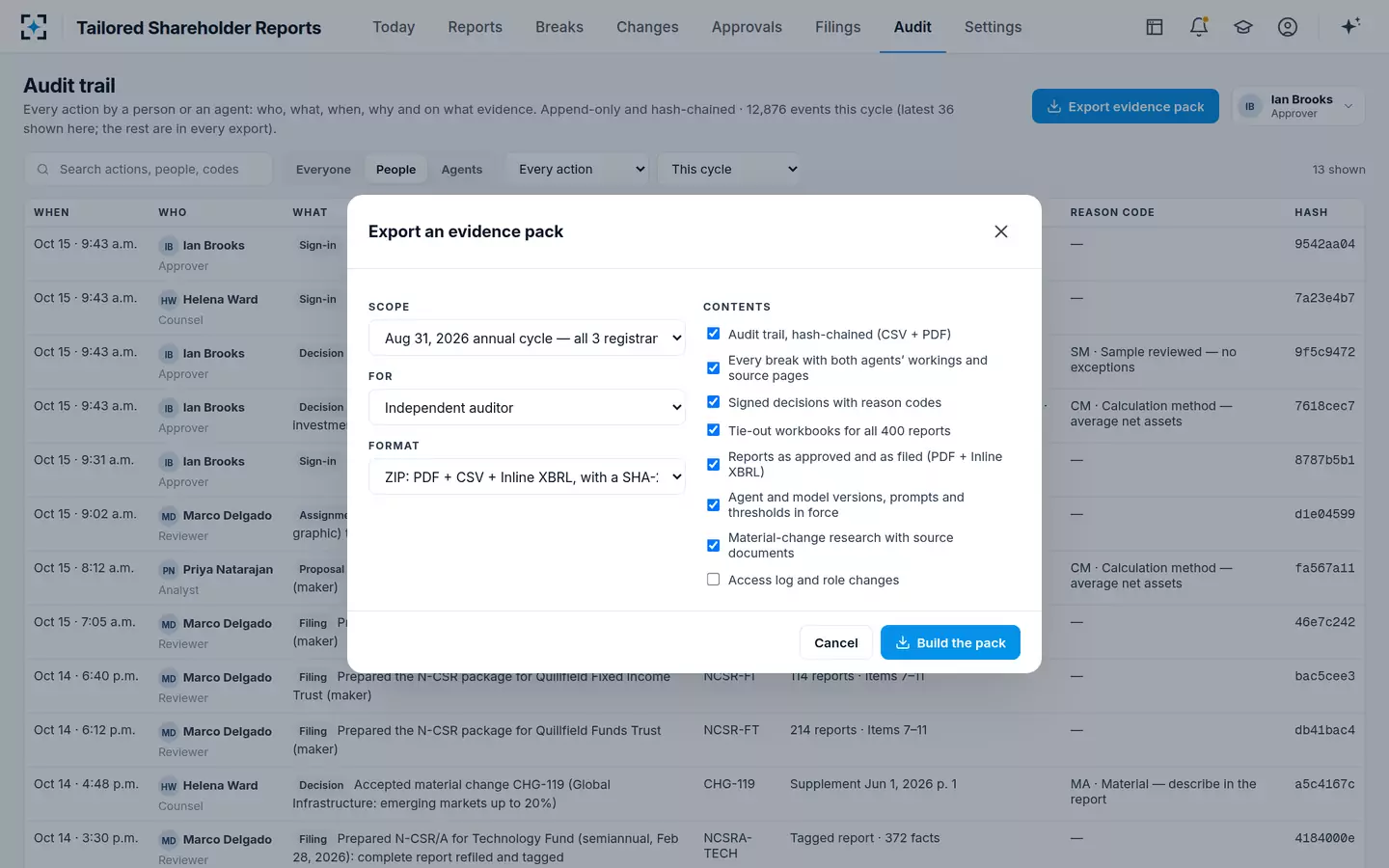Click hash value db41bac4

[x=1324, y=730]
